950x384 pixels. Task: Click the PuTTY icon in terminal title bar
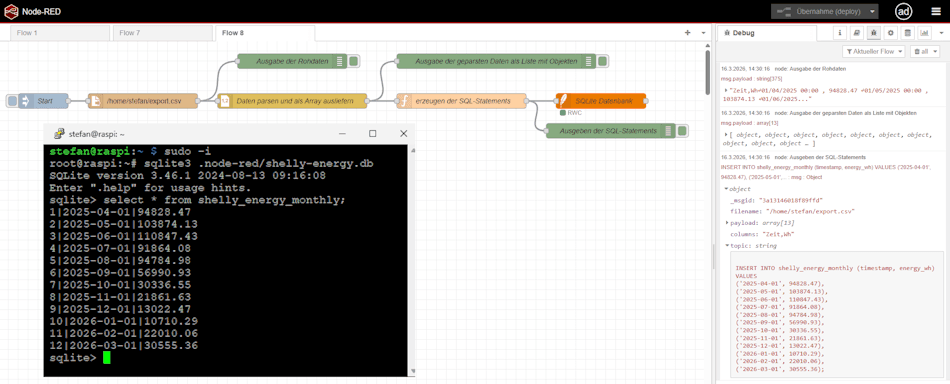click(x=59, y=133)
